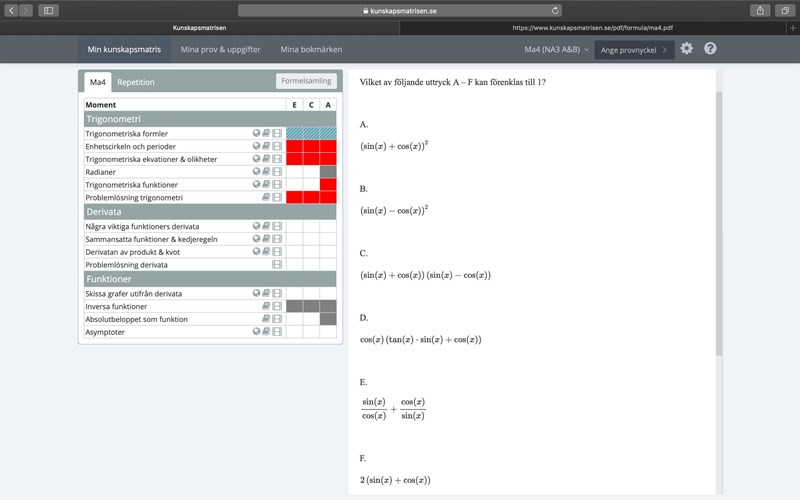Open globe icon for Radianer row
Viewport: 800px width, 500px height.
(257, 172)
